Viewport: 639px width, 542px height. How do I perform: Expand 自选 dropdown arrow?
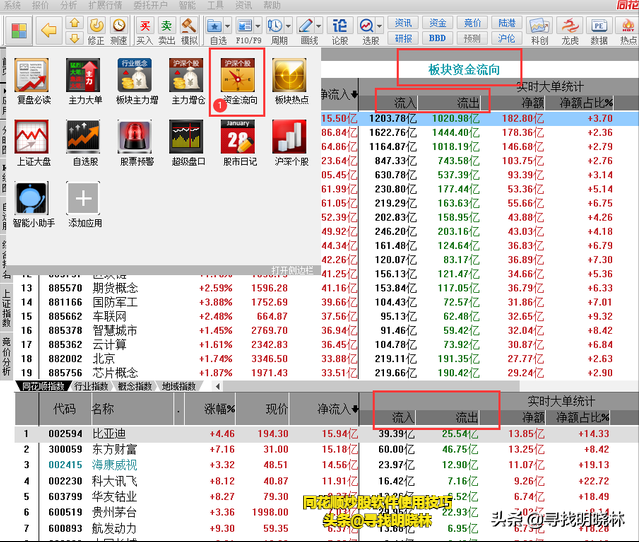pos(227,26)
